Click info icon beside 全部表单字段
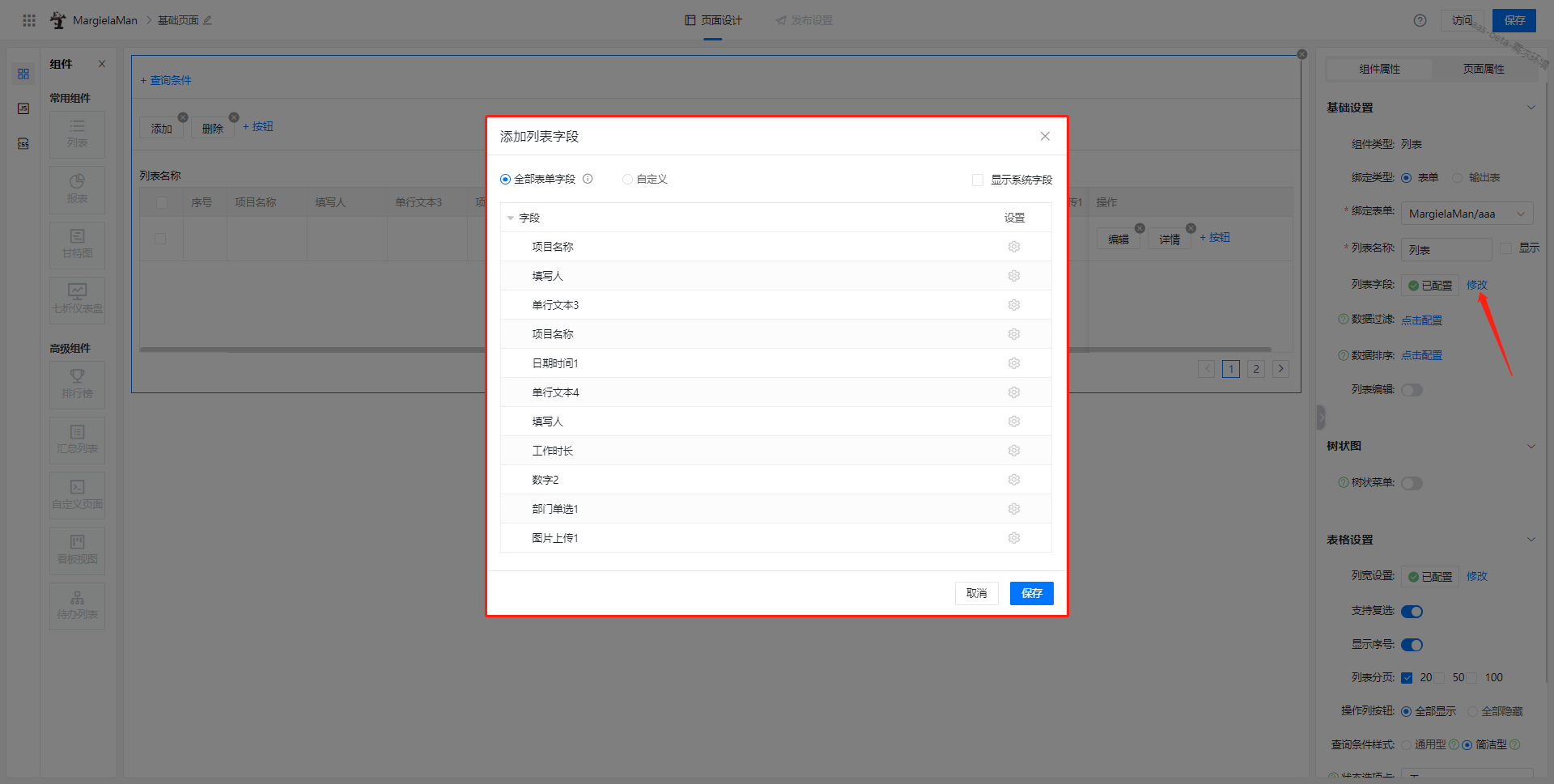The height and width of the screenshot is (784, 1554). click(x=588, y=179)
